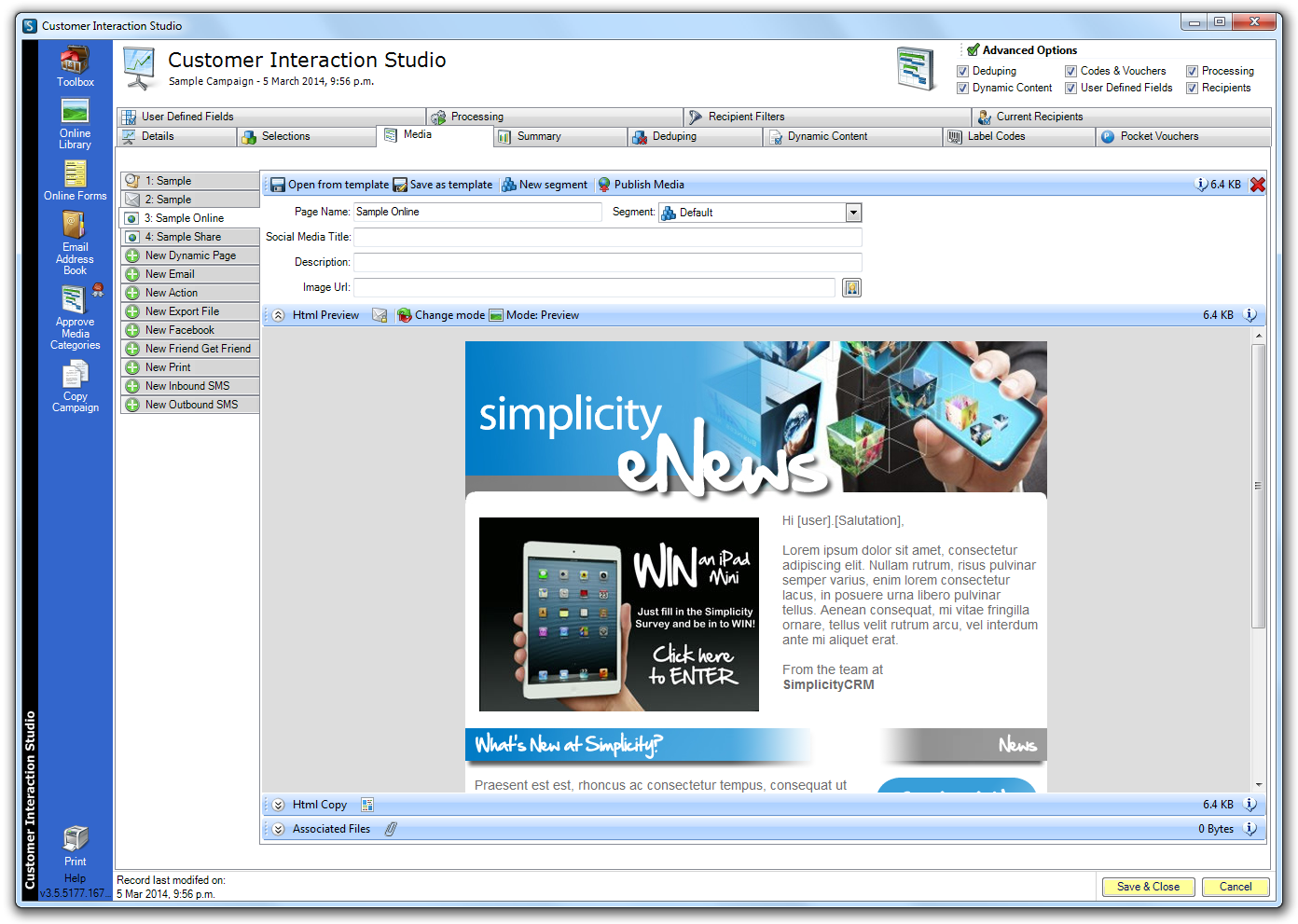Switch to the Pocket Vouchers tab
Image resolution: width=1298 pixels, height=924 pixels.
point(1183,136)
